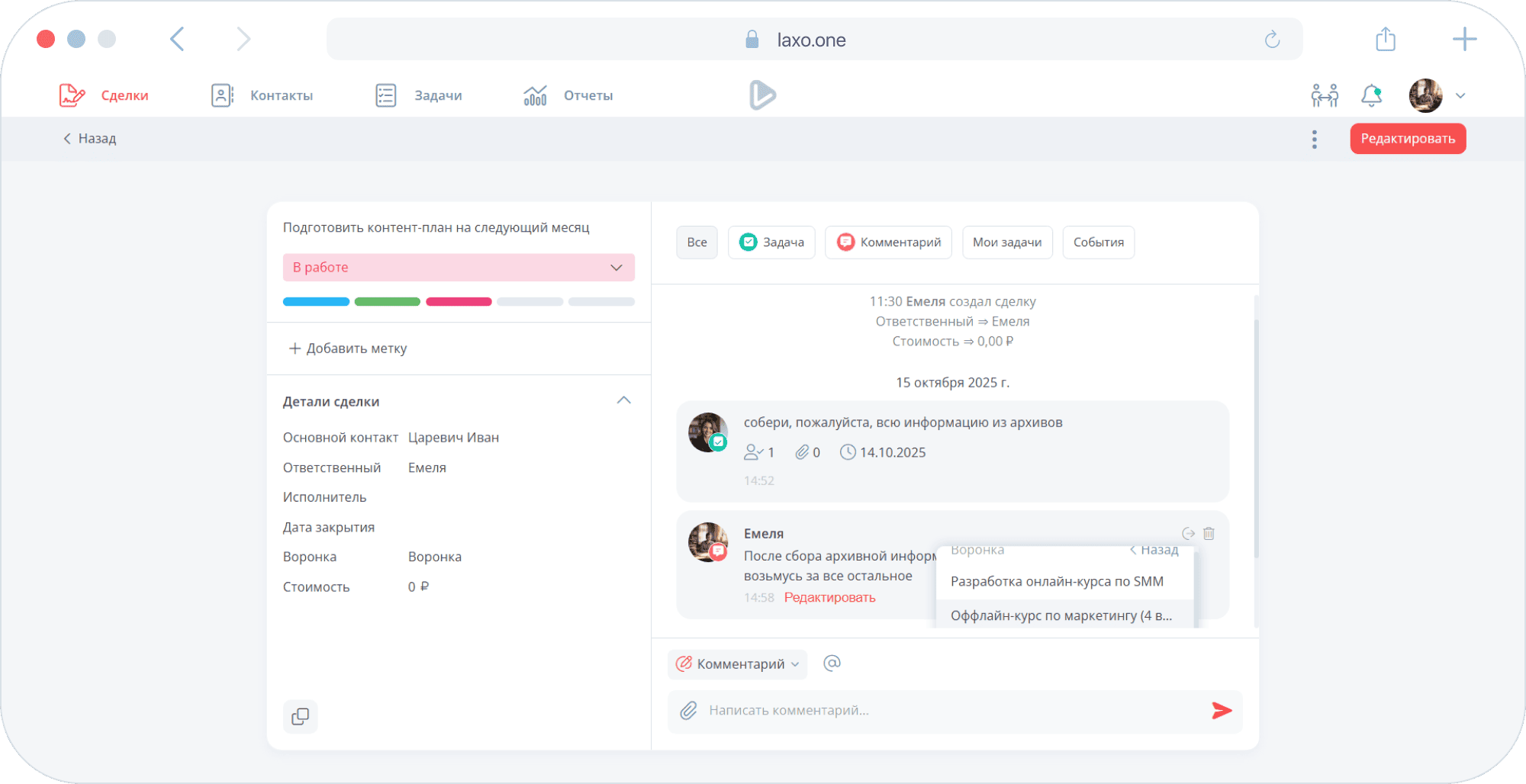This screenshot has width=1526, height=784.
Task: Delete Емеля's comment with trash icon
Action: 1209,534
